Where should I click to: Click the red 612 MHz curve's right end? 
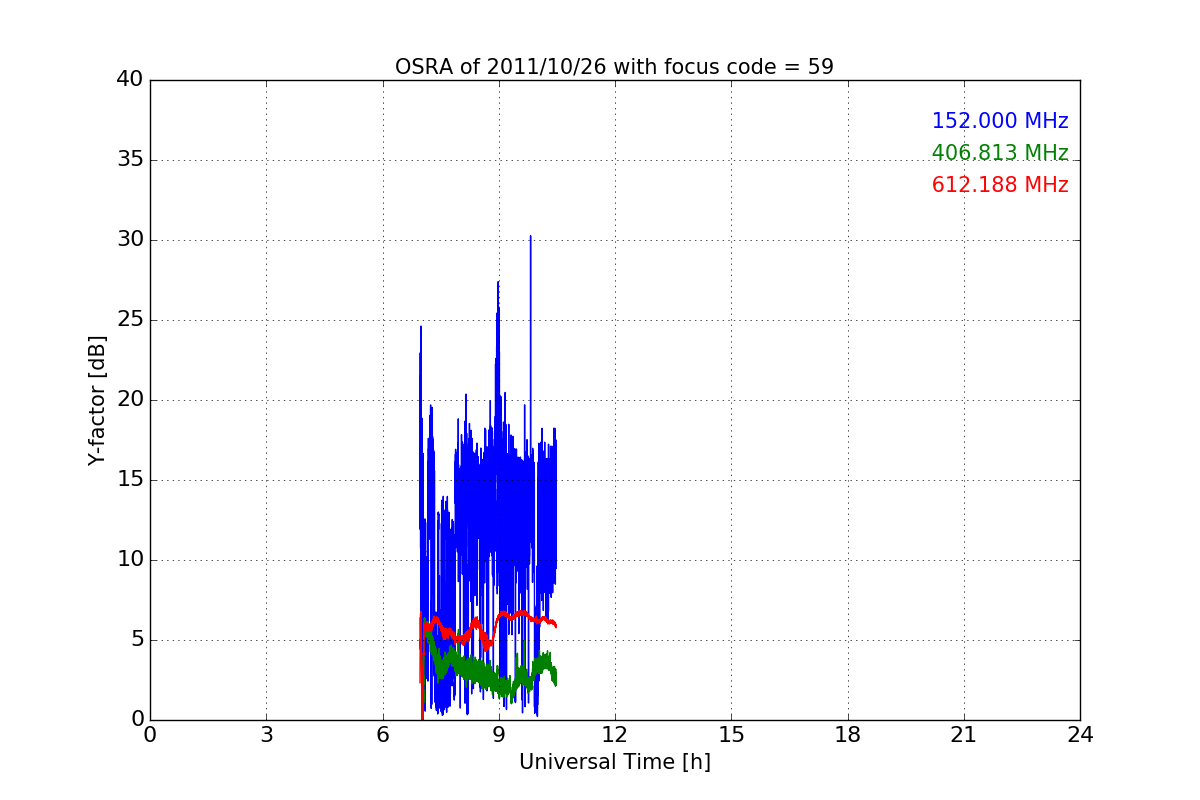pyautogui.click(x=555, y=625)
